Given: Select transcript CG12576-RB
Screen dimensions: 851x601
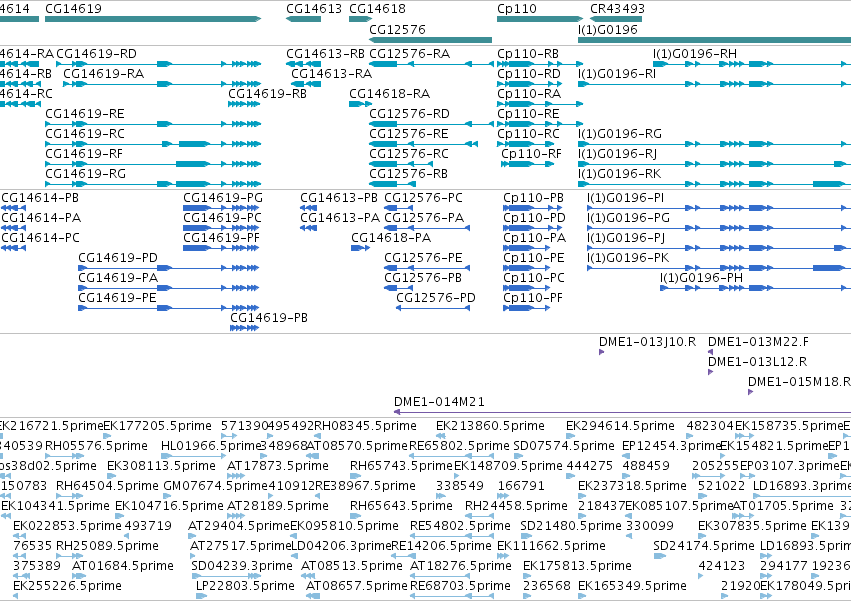Looking at the screenshot, I should (409, 174).
